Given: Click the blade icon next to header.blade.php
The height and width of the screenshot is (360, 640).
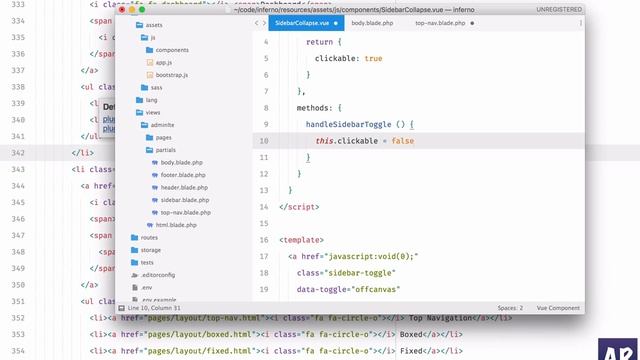Looking at the screenshot, I should pos(155,188).
